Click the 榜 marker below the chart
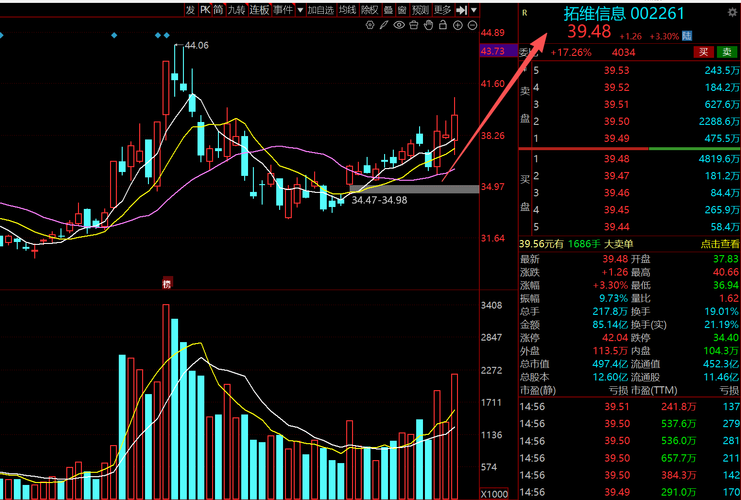The image size is (741, 500). tap(167, 284)
